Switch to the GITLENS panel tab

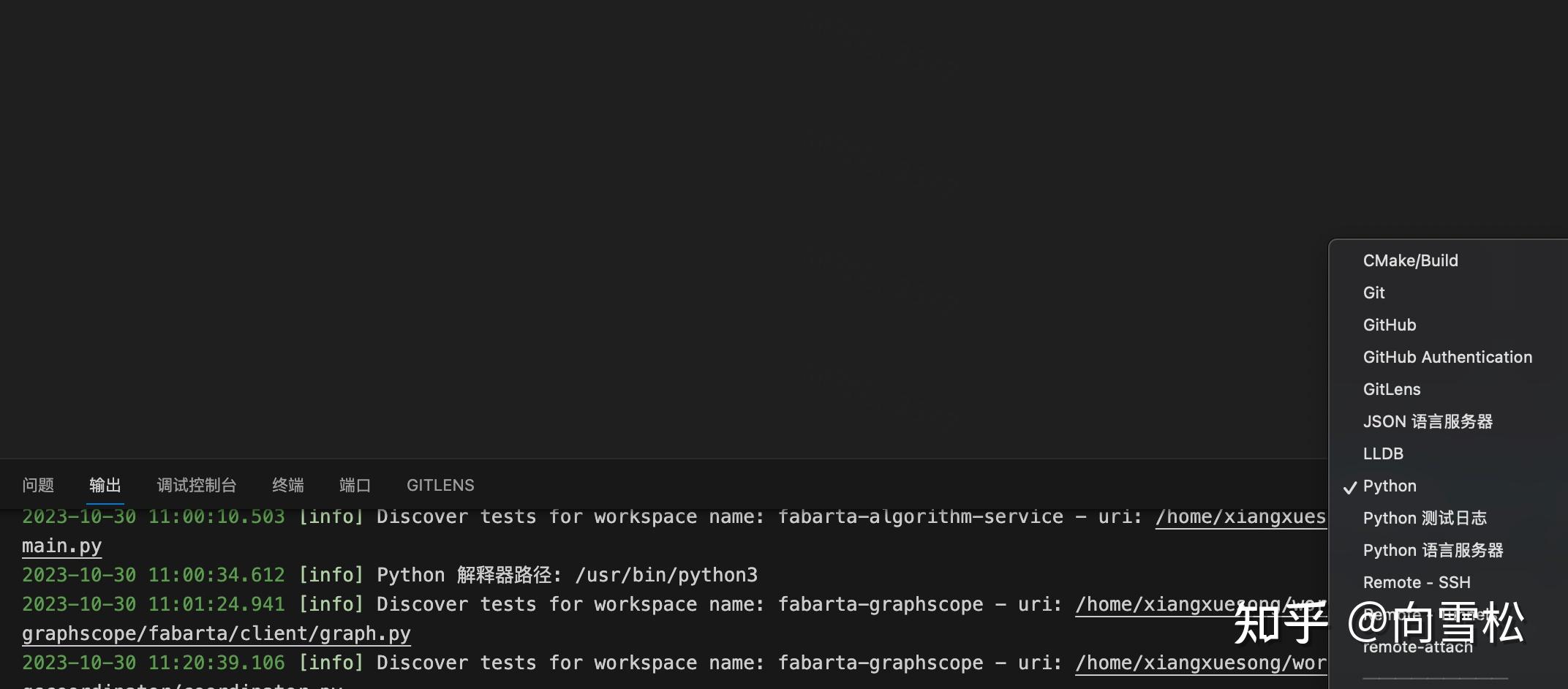click(440, 485)
